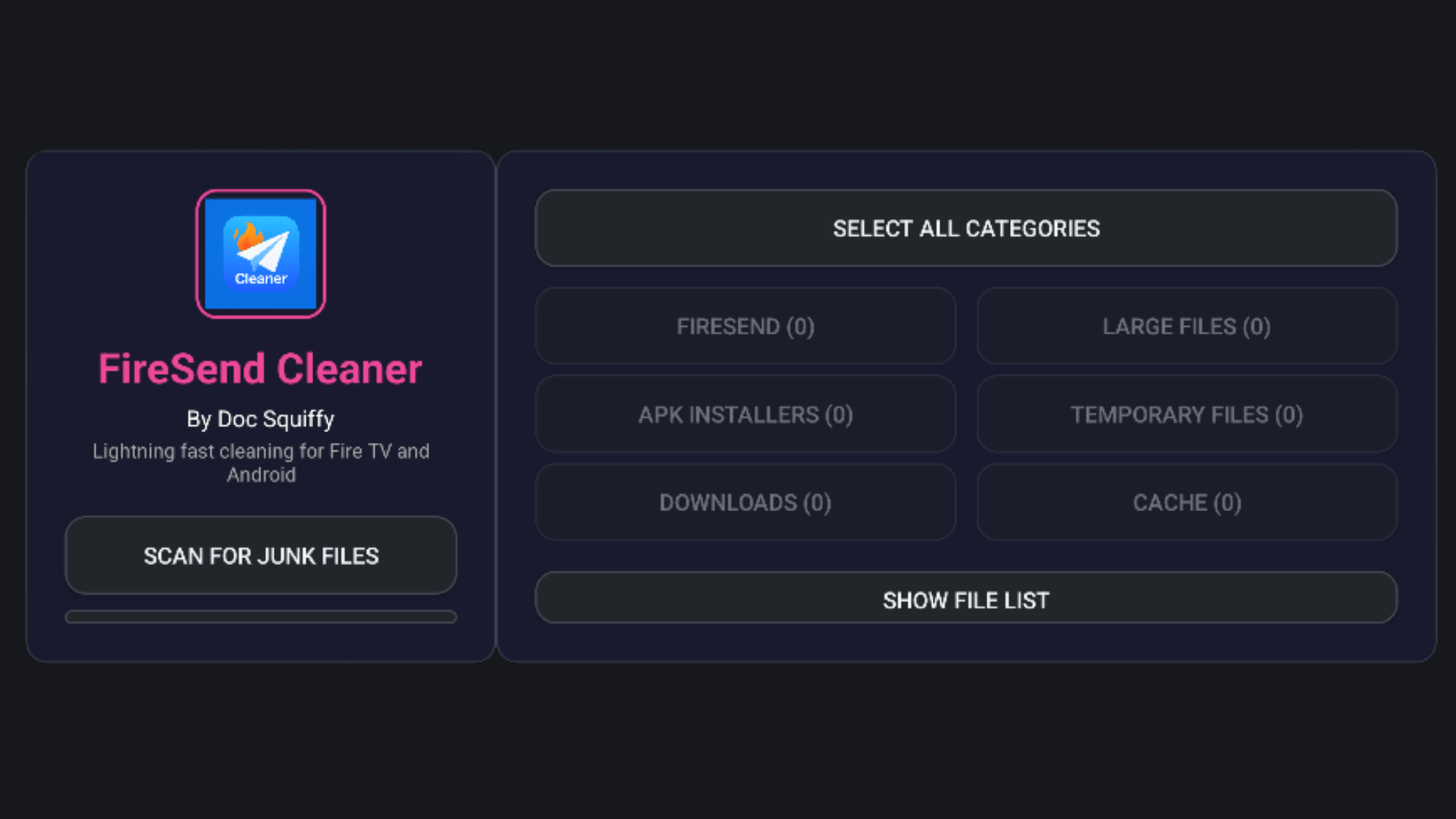Click the FireSend Cleaner title
Image resolution: width=1456 pixels, height=819 pixels.
pyautogui.click(x=261, y=369)
